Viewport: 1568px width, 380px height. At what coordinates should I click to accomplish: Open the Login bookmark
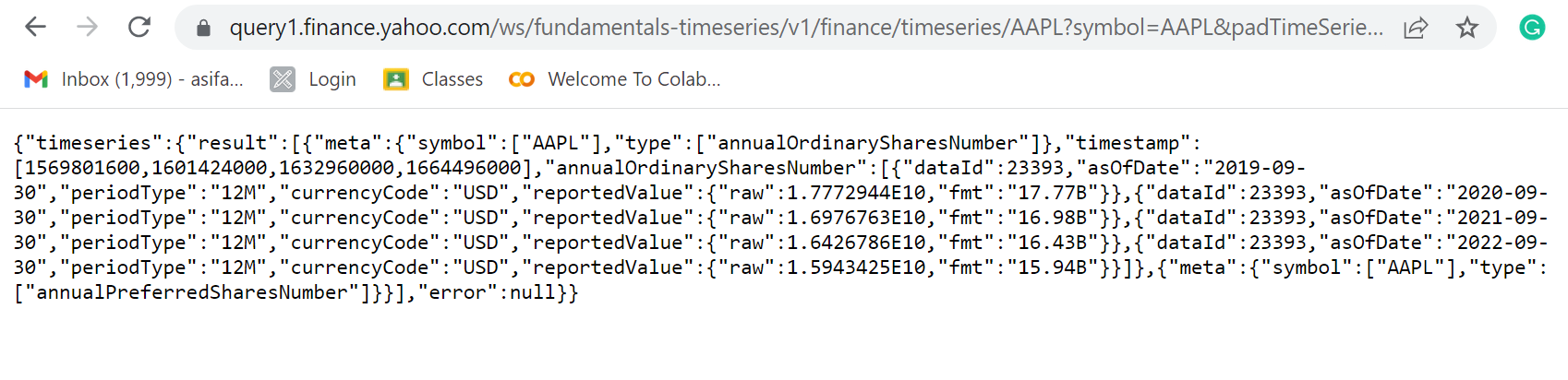coord(314,79)
